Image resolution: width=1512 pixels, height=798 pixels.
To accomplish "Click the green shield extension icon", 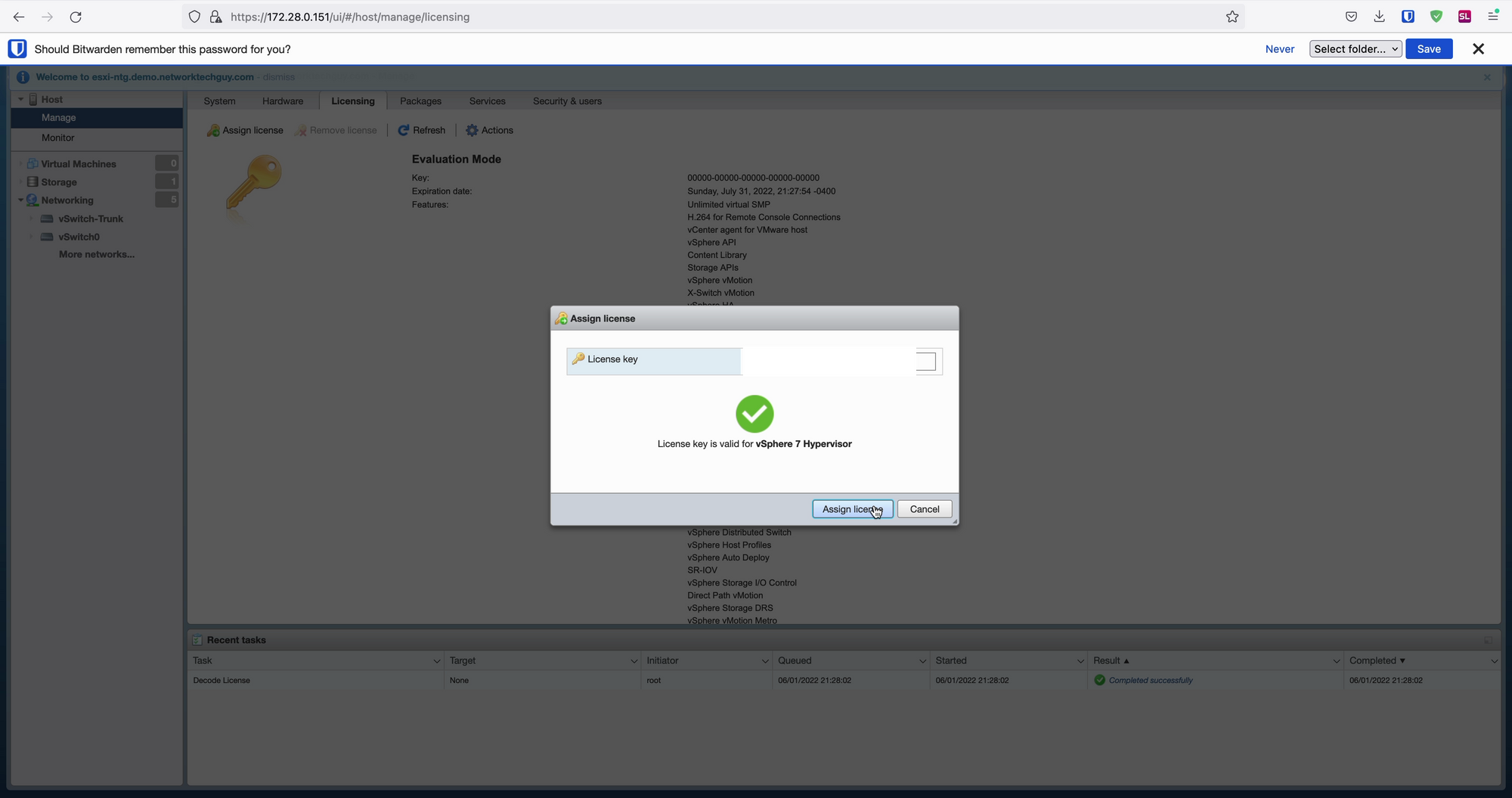I will point(1436,17).
